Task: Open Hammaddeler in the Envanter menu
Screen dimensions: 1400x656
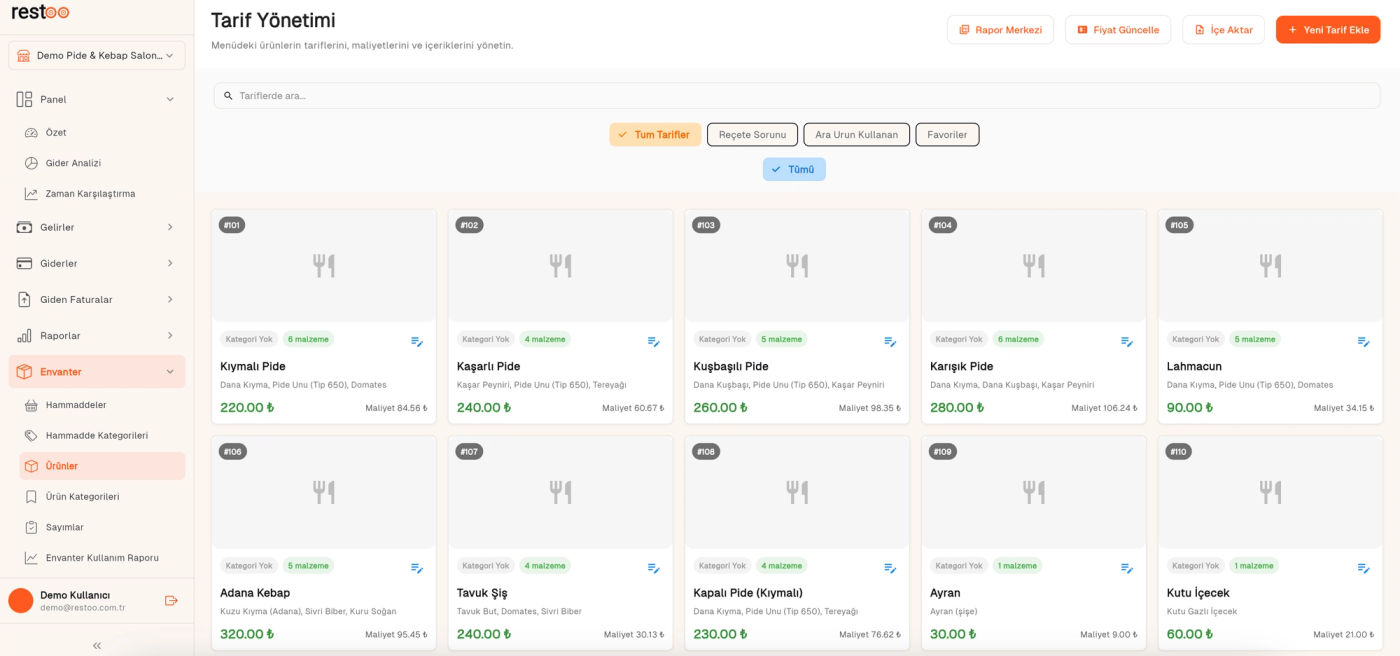Action: pos(102,405)
